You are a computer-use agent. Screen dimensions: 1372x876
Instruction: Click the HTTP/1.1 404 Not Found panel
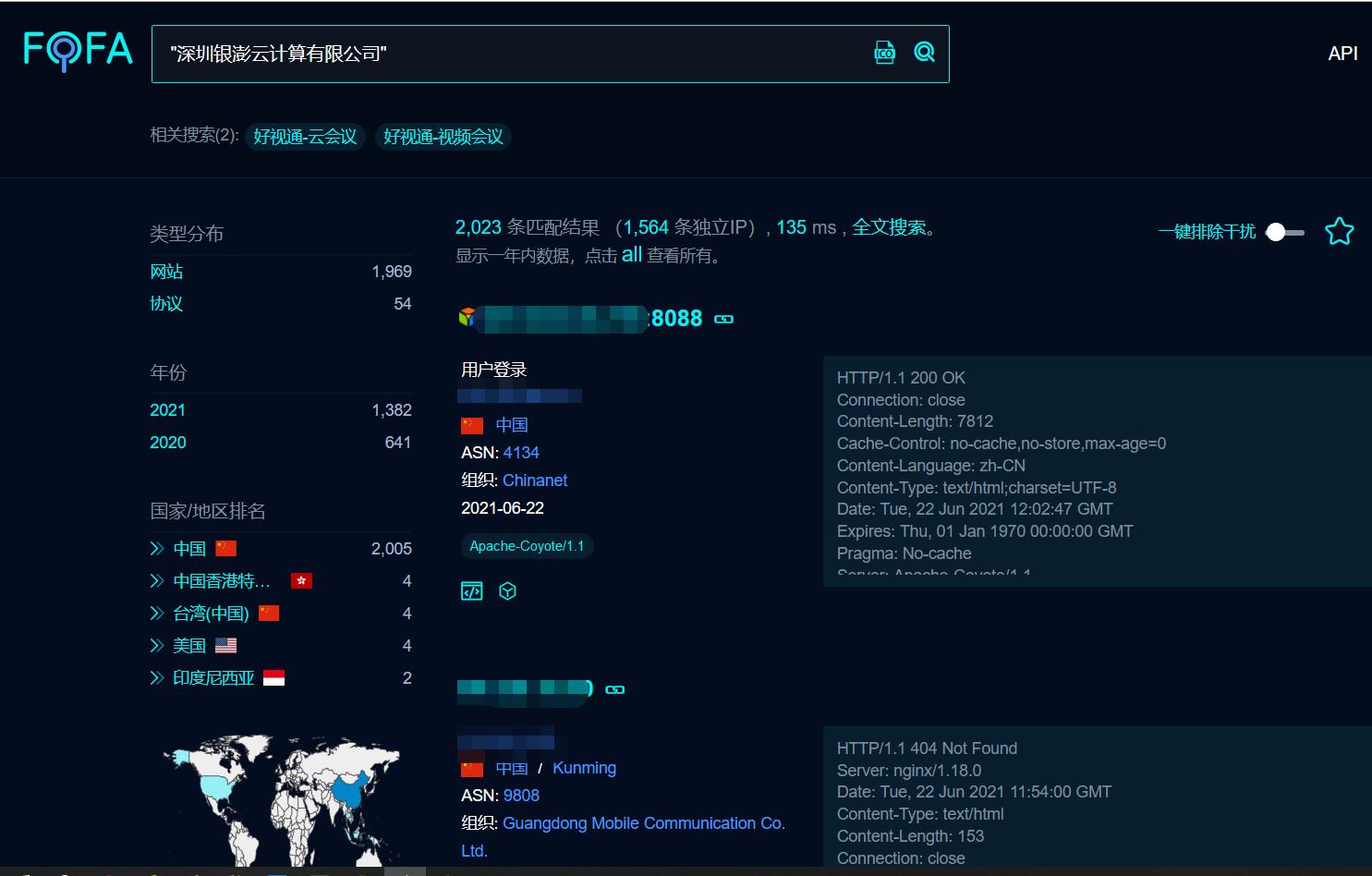(x=1098, y=797)
